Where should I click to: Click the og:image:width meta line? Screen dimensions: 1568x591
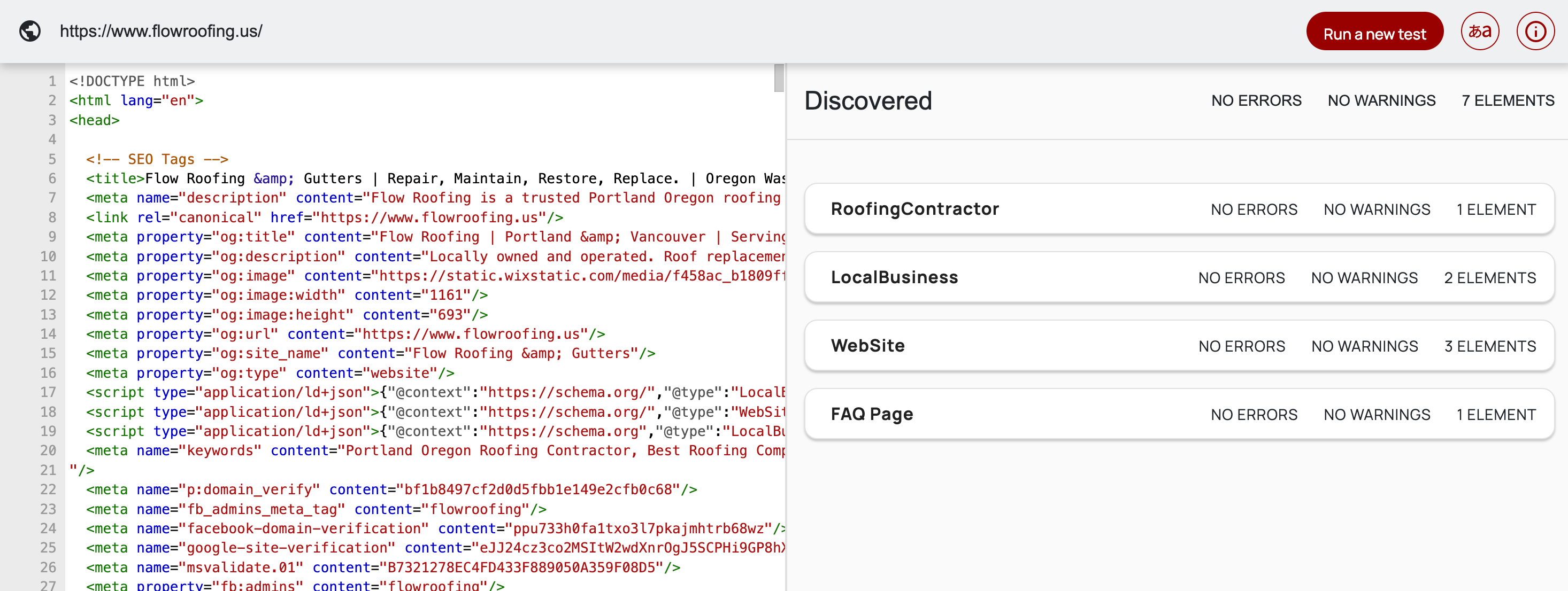(287, 295)
